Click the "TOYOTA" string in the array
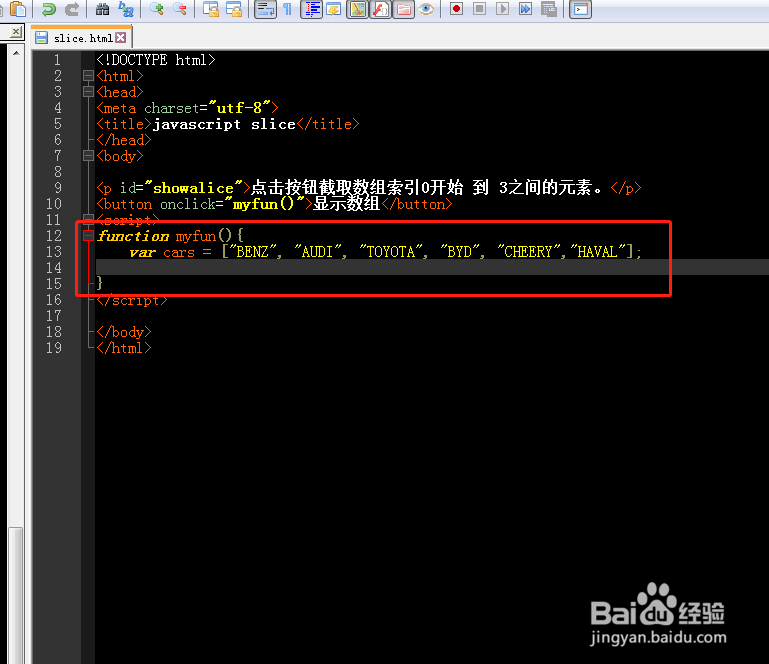This screenshot has height=664, width=769. (391, 252)
